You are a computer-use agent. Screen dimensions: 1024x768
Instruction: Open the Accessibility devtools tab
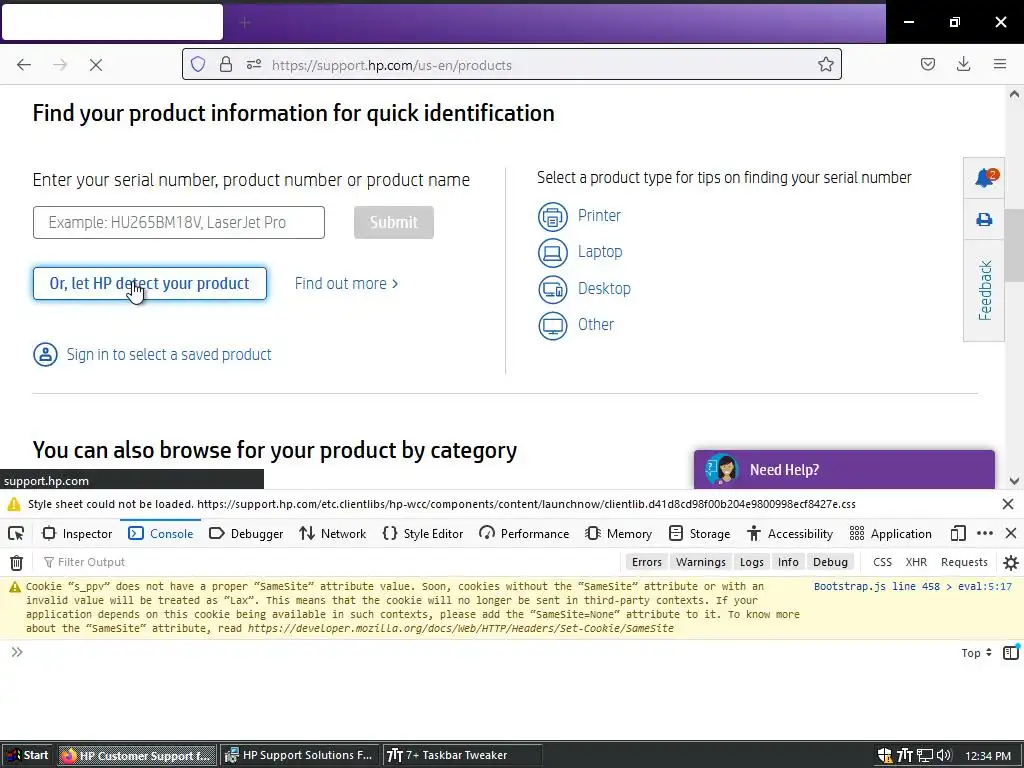coord(790,534)
